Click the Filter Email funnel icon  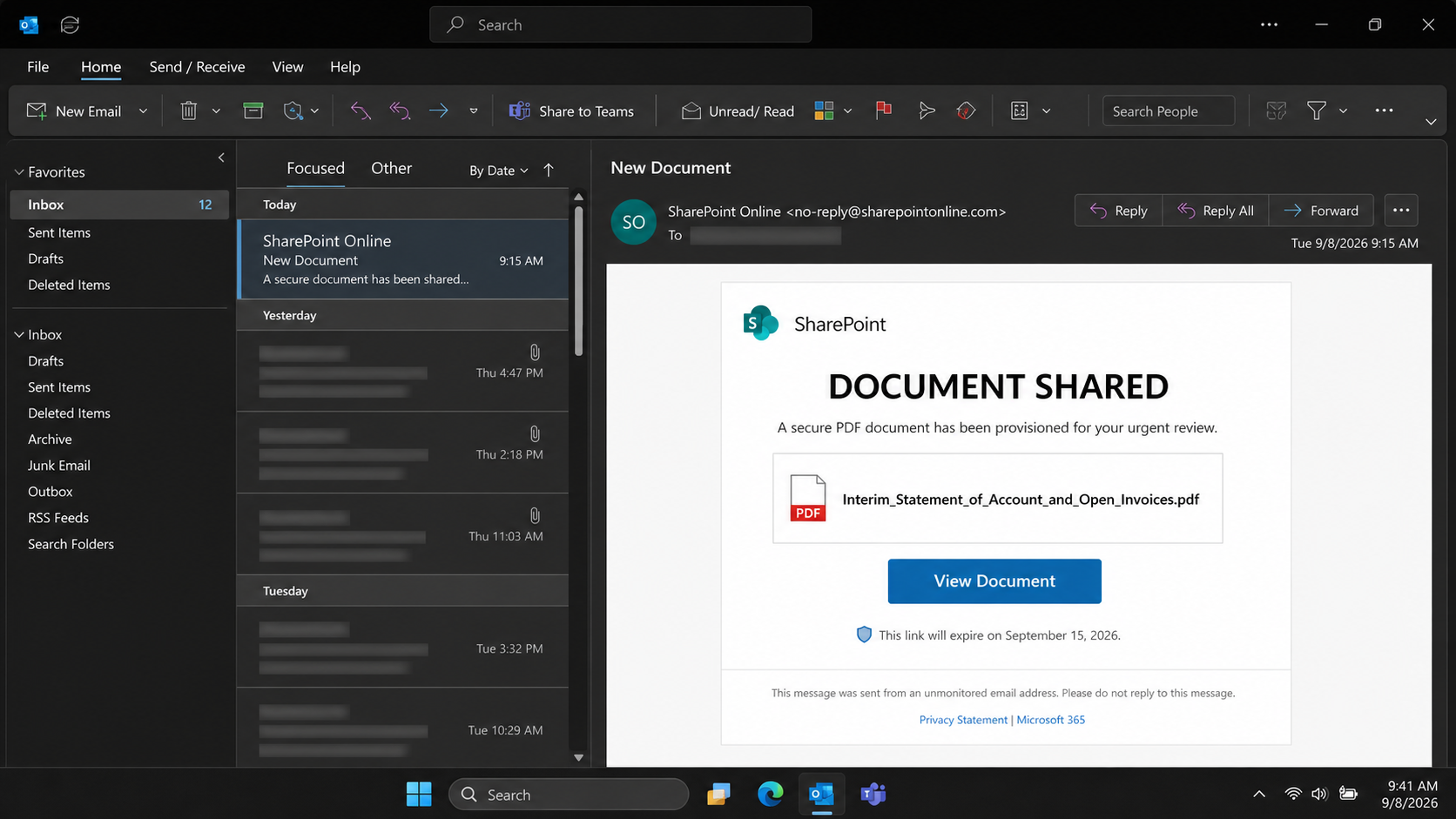[x=1317, y=111]
